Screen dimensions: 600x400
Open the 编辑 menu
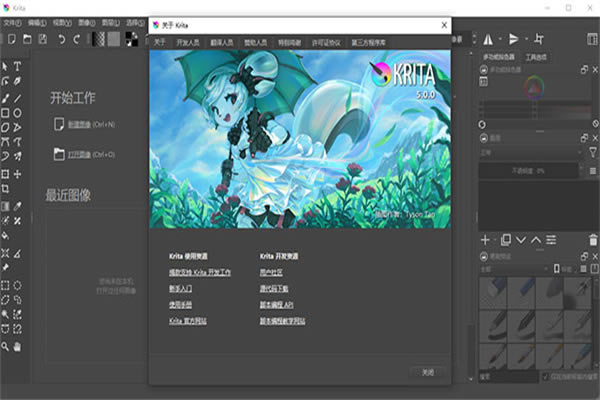(37, 23)
